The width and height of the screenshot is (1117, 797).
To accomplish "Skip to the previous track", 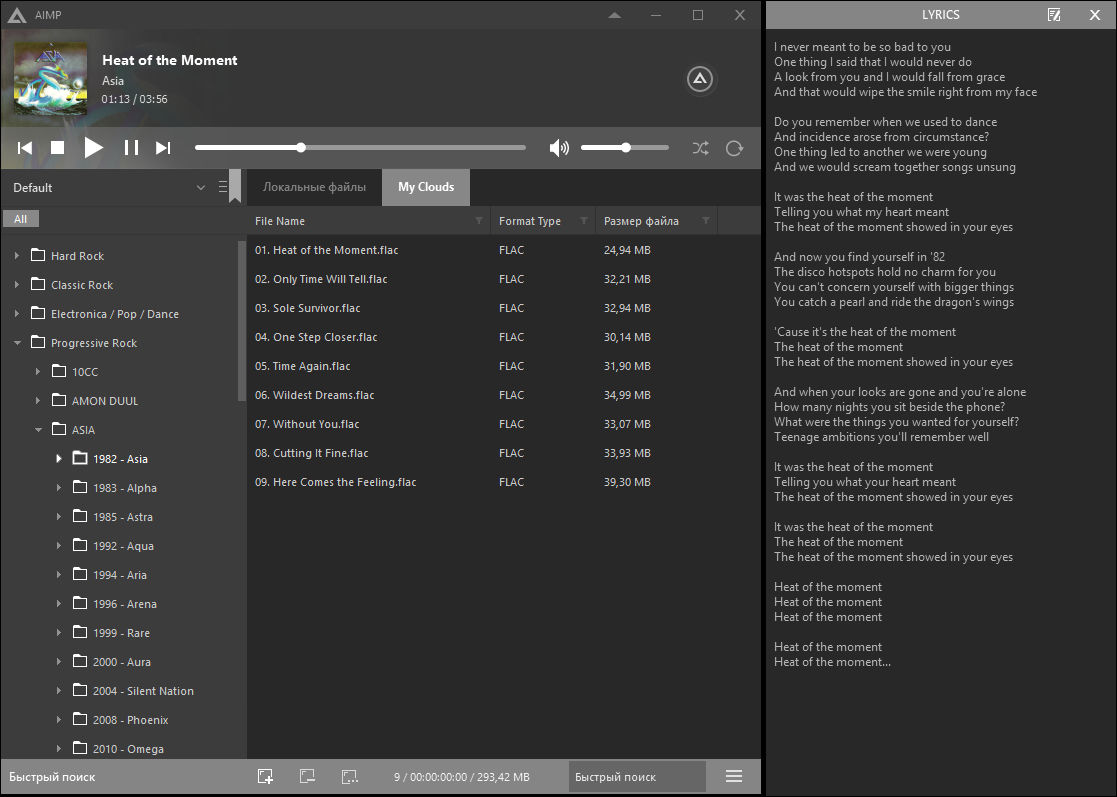I will (25, 148).
